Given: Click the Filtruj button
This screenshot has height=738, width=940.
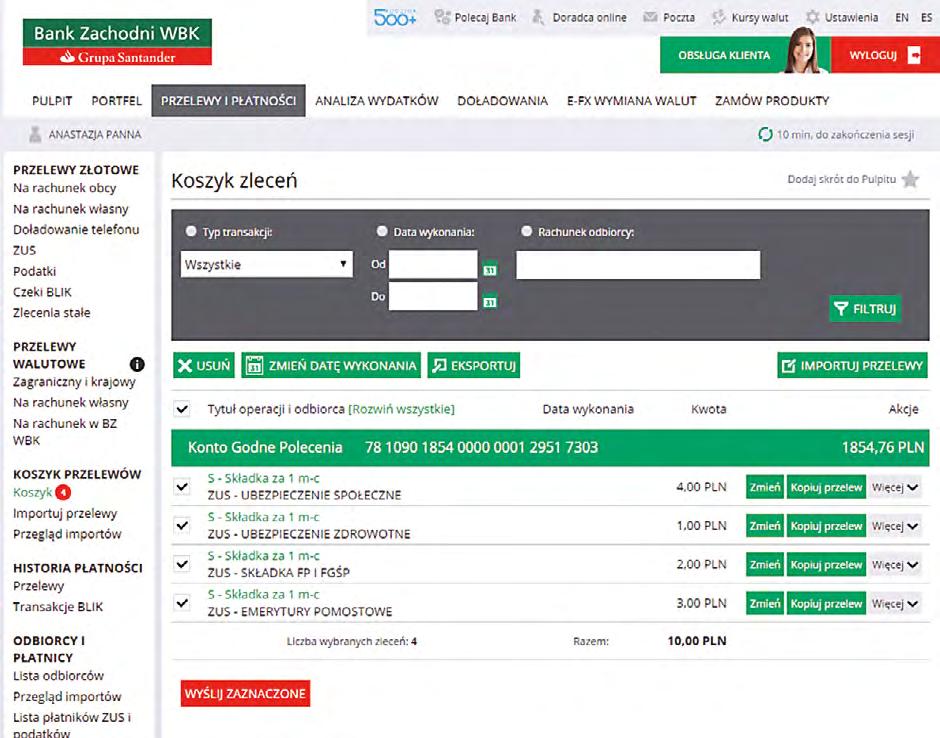Looking at the screenshot, I should click(865, 309).
